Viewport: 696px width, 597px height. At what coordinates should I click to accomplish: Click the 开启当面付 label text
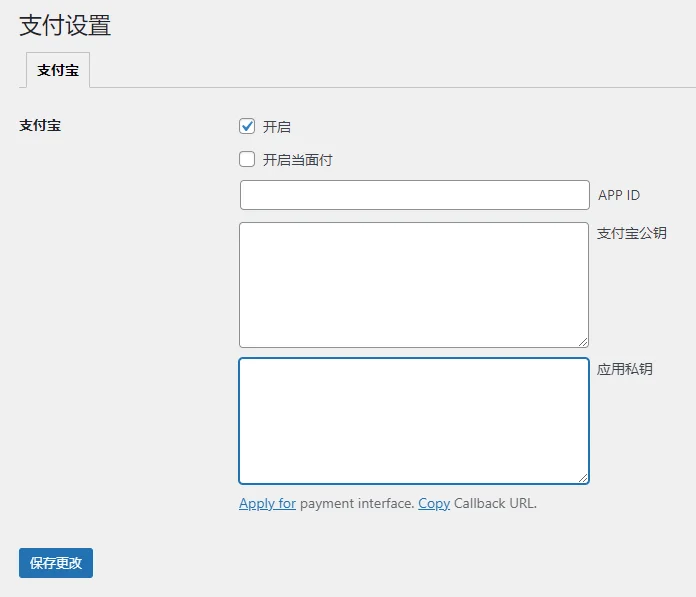pyautogui.click(x=297, y=160)
